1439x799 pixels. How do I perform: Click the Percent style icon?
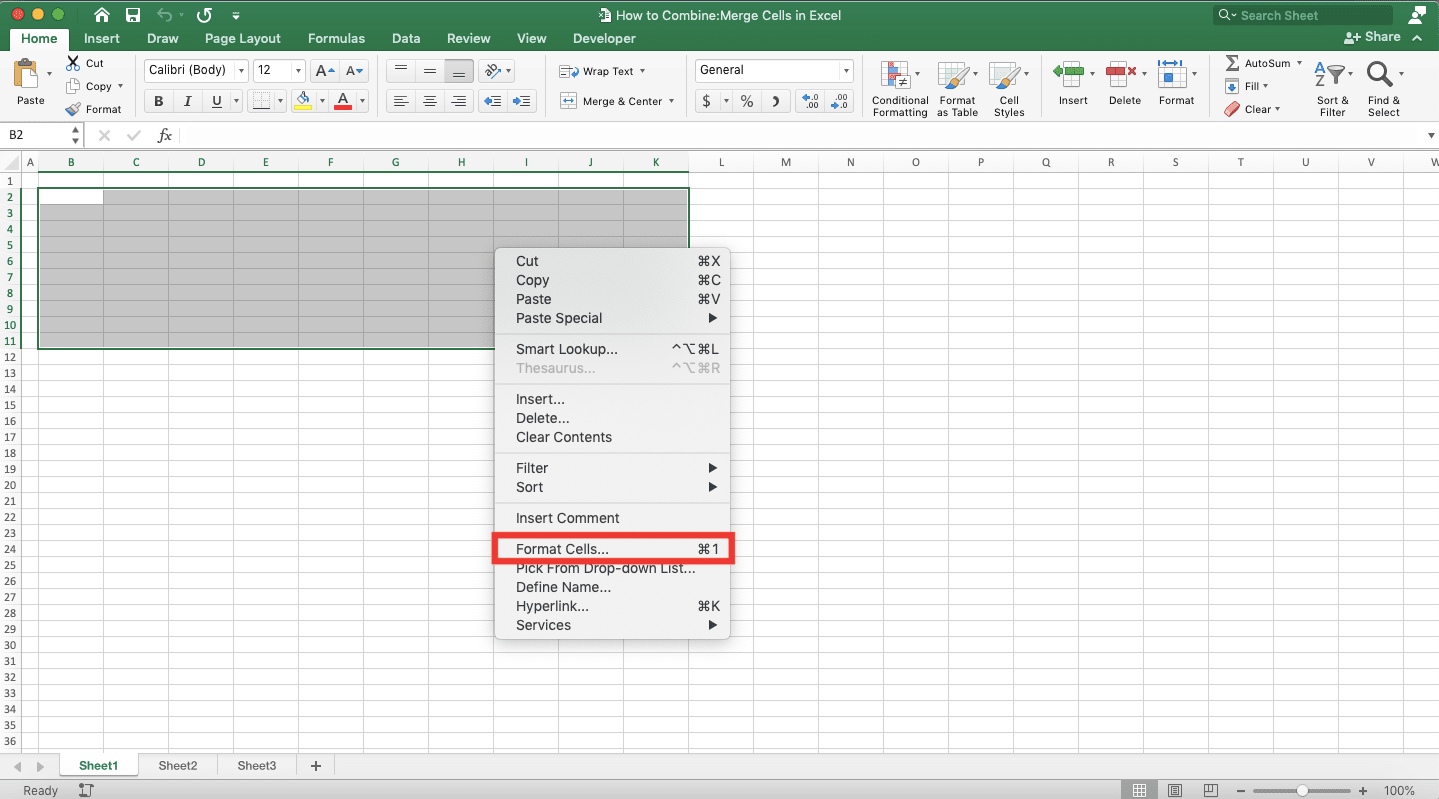[745, 100]
